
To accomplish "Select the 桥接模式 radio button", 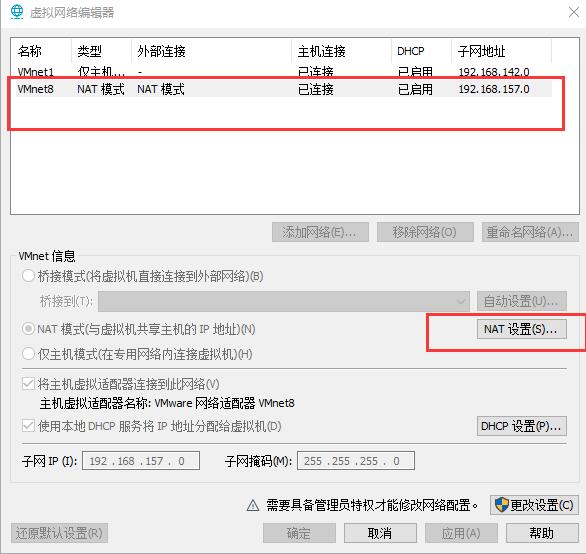I will pyautogui.click(x=28, y=276).
